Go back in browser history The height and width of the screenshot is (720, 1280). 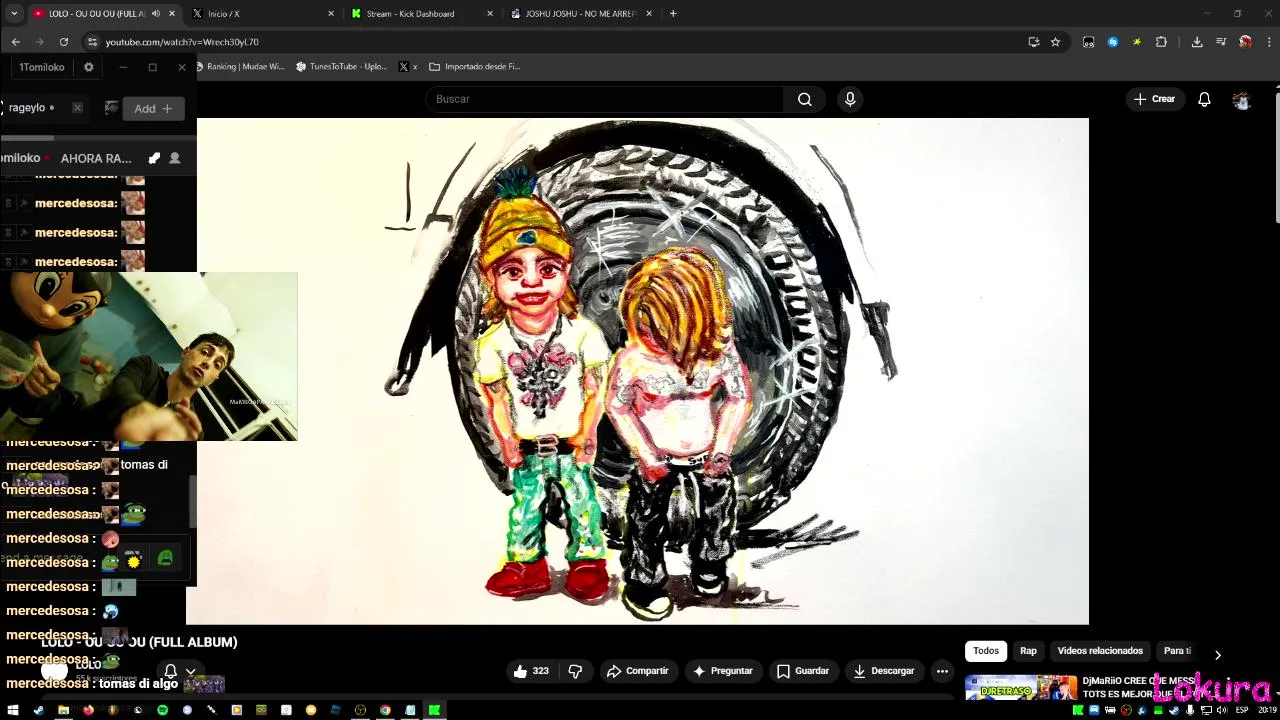click(x=15, y=42)
